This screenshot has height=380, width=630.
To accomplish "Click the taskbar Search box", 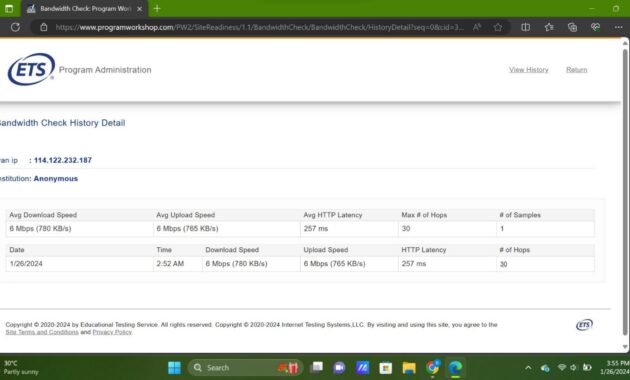I will 245,368.
